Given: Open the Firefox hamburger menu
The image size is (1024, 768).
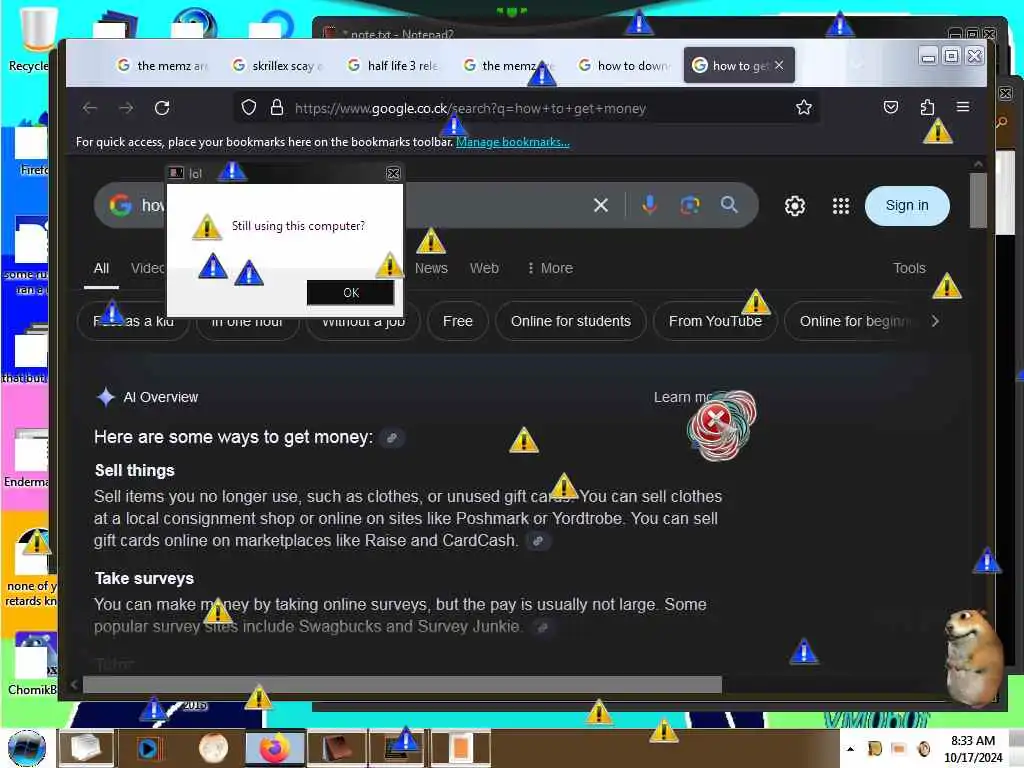Looking at the screenshot, I should pyautogui.click(x=963, y=106).
